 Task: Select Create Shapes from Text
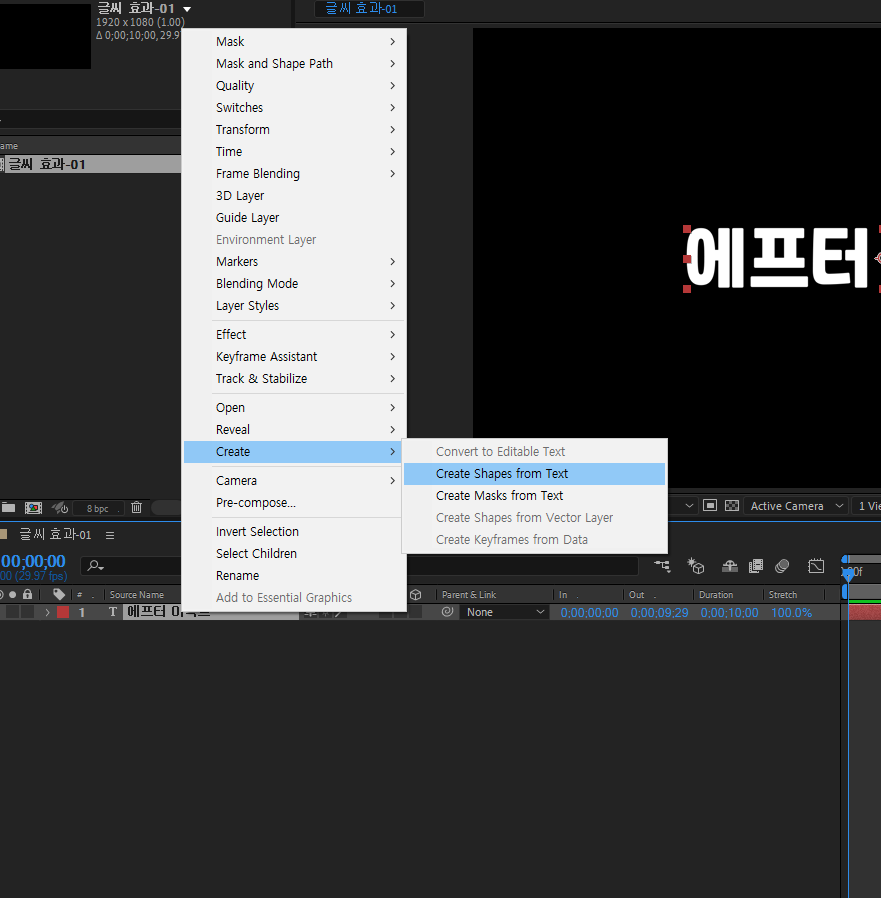pyautogui.click(x=534, y=474)
